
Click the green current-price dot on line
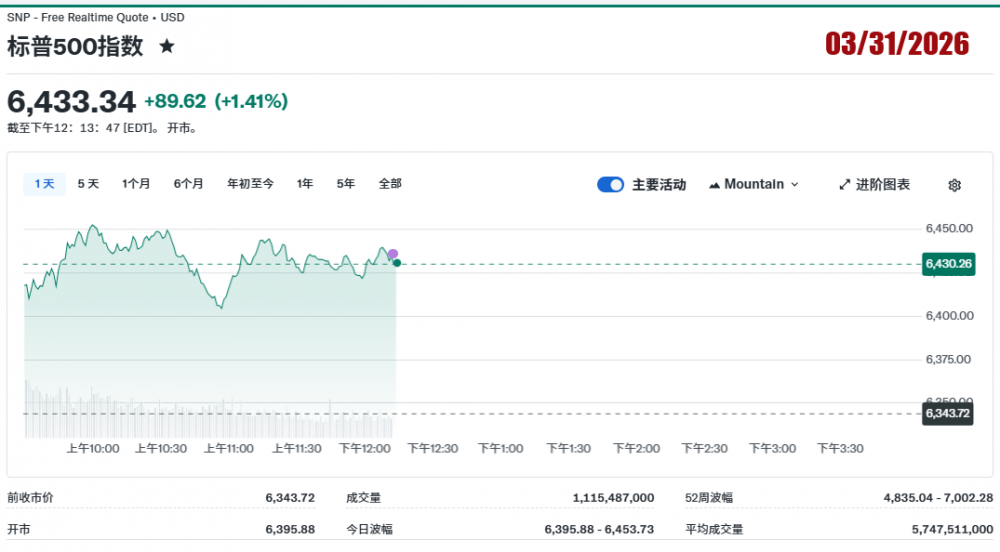point(397,263)
